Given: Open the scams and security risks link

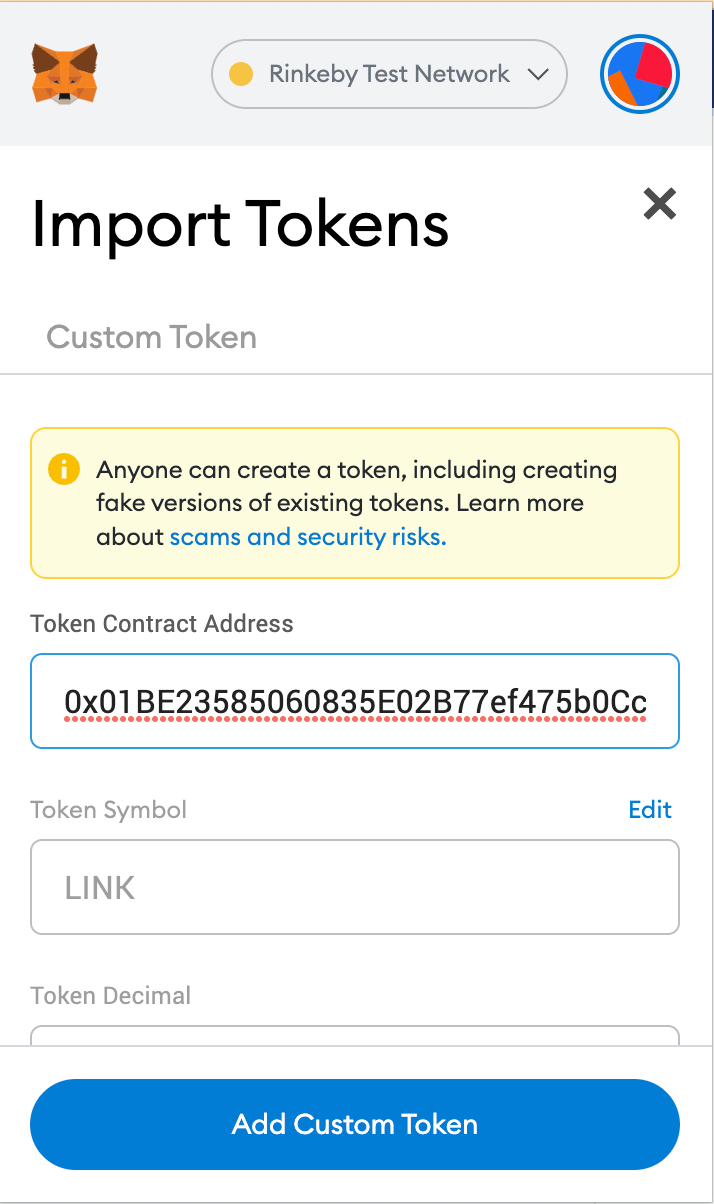Looking at the screenshot, I should click(307, 537).
